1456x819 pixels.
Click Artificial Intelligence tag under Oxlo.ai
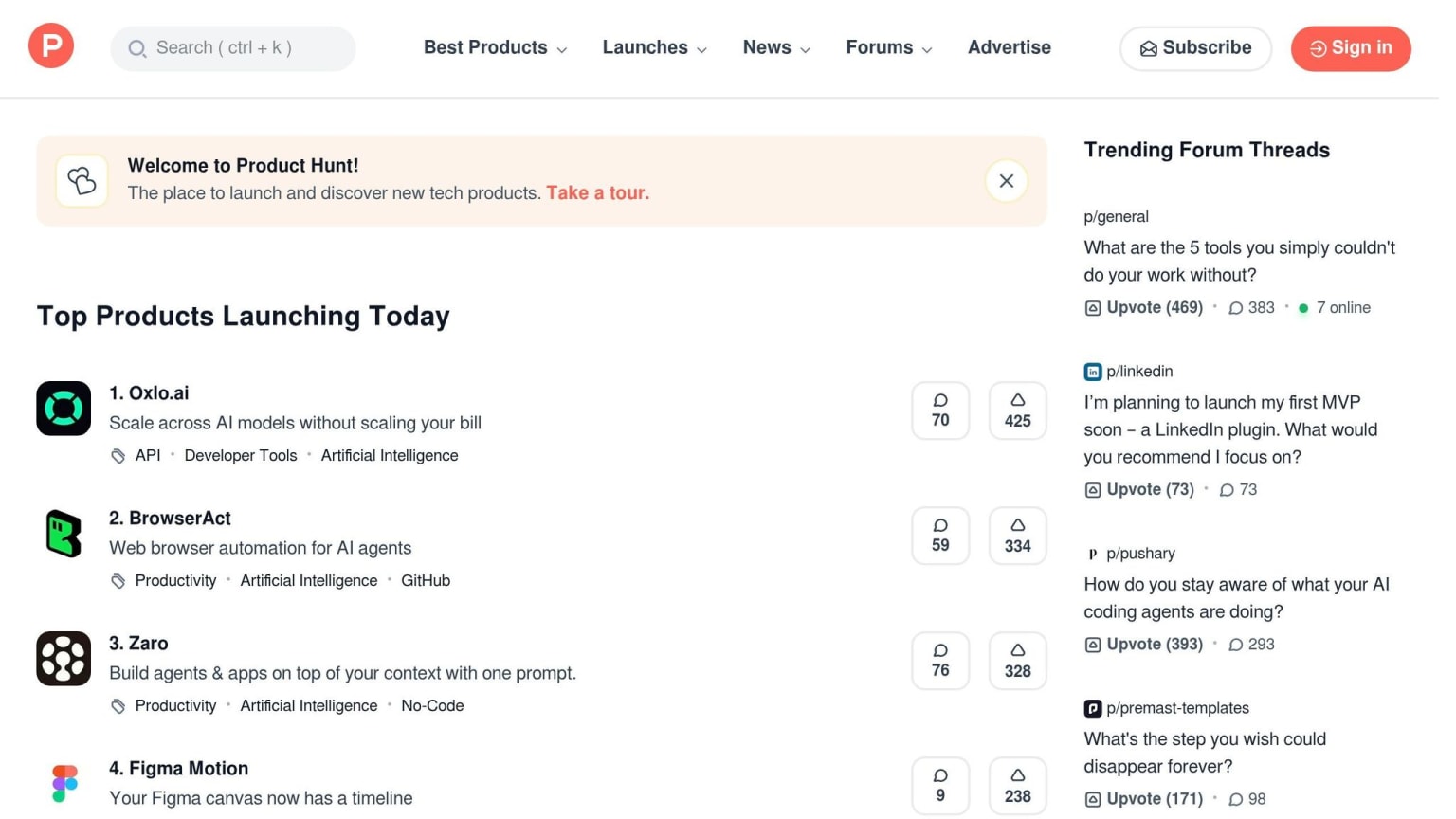point(390,455)
